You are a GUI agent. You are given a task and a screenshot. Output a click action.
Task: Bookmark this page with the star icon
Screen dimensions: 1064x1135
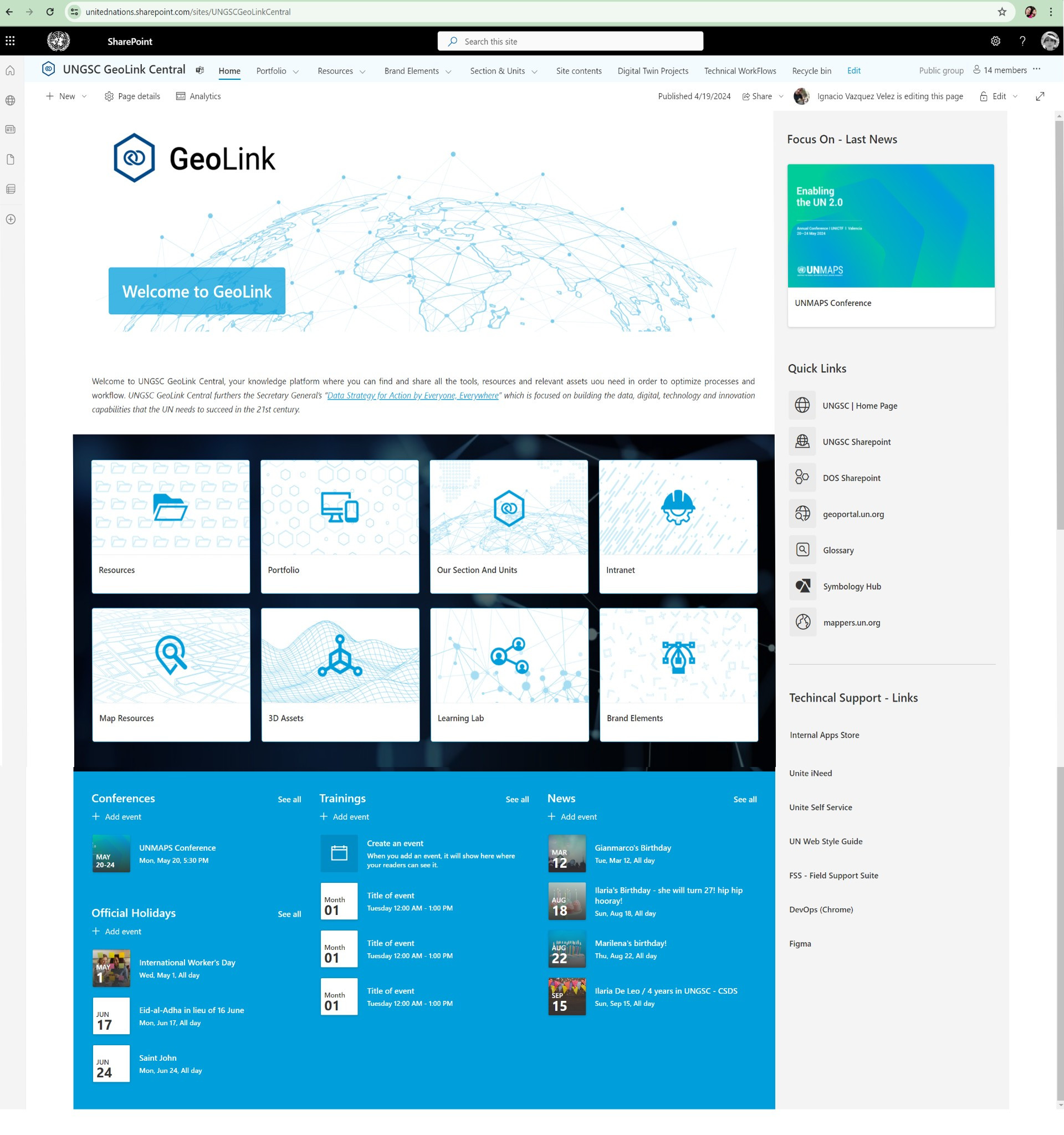(x=1002, y=12)
